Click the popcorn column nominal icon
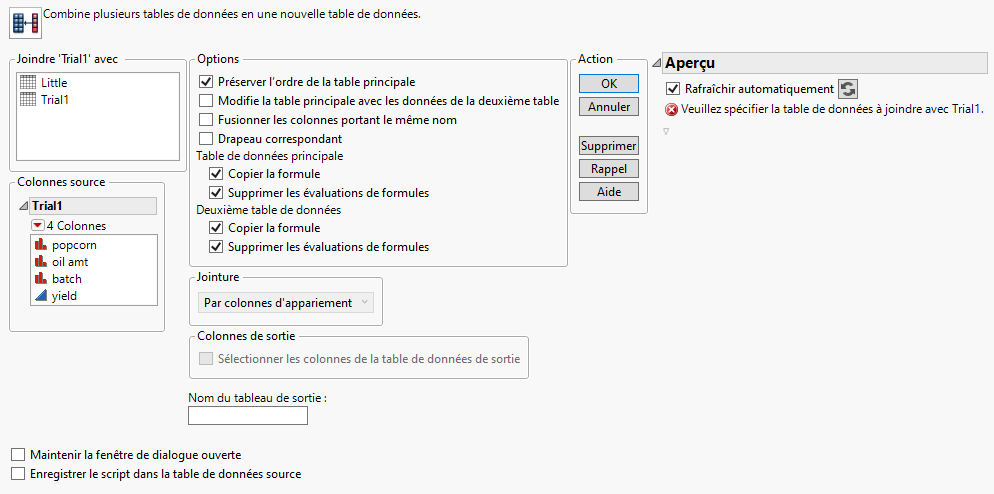The height and width of the screenshot is (494, 994). (x=41, y=245)
